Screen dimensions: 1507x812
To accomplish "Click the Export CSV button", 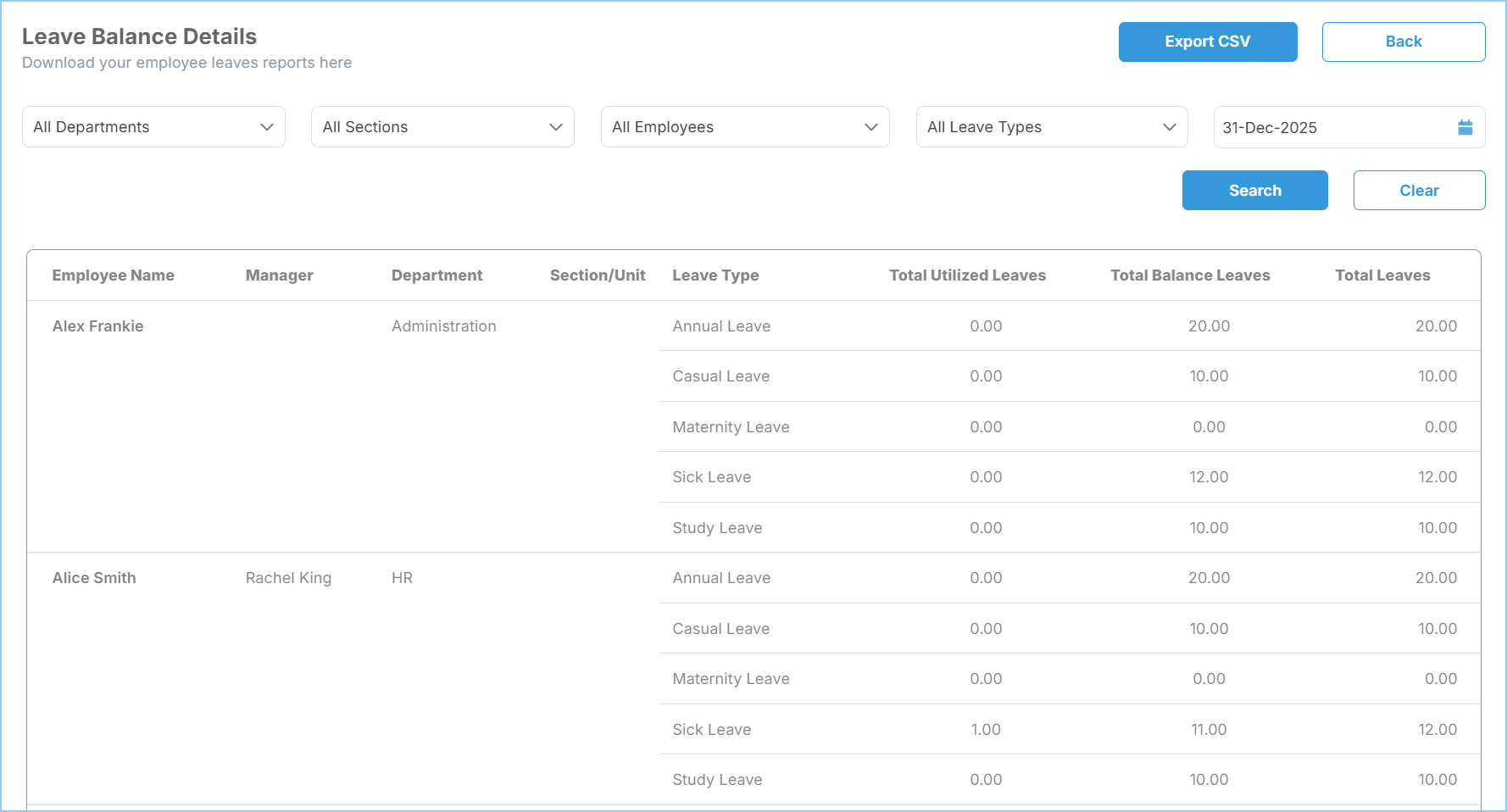I will click(x=1208, y=42).
